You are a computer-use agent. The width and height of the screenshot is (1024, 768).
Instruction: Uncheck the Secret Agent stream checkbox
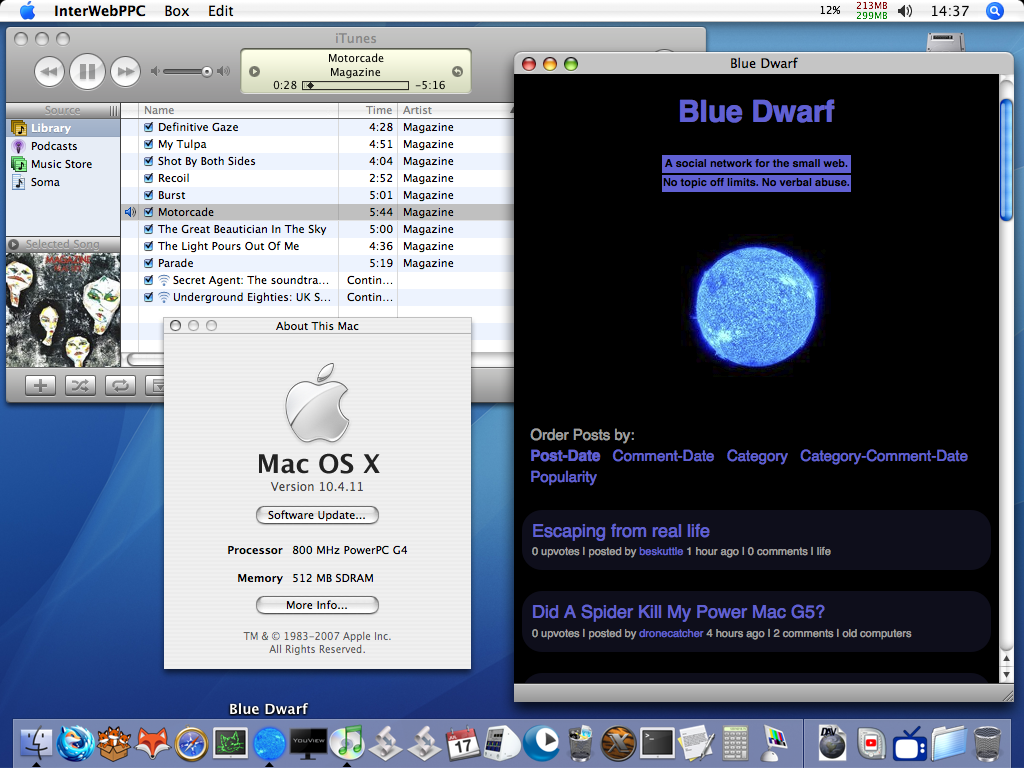[x=149, y=280]
